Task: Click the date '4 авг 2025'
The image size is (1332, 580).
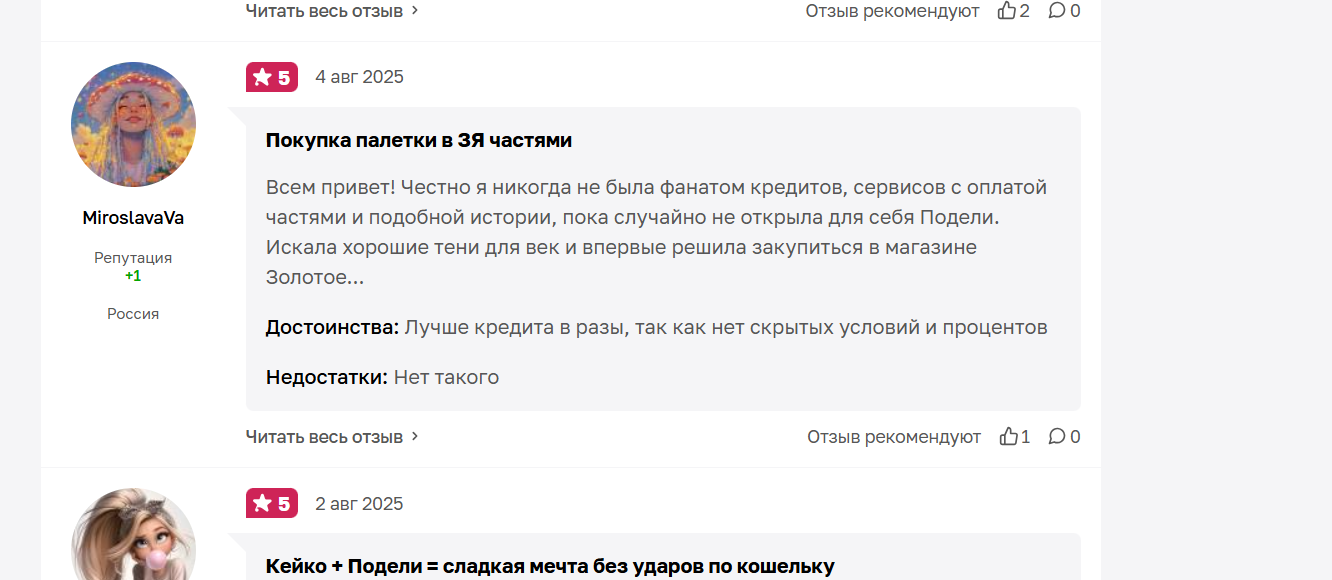Action: click(x=359, y=77)
